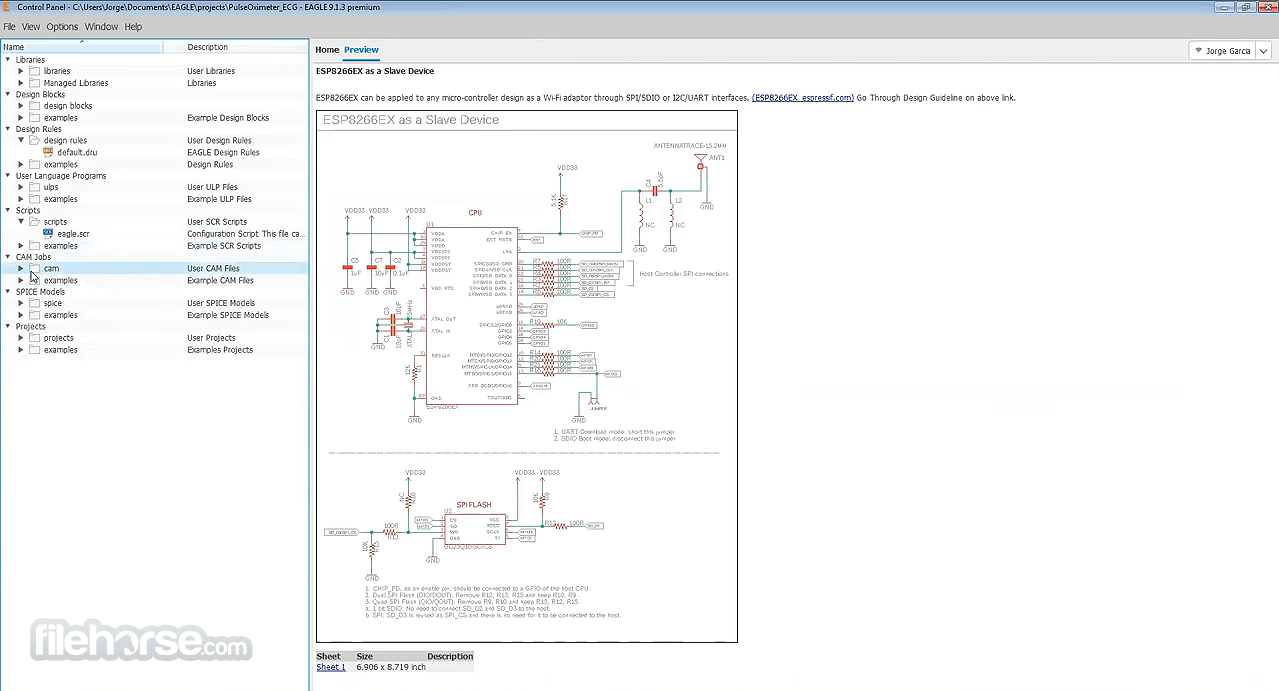This screenshot has width=1279, height=691.
Task: Select the Preview tab
Action: (x=361, y=50)
